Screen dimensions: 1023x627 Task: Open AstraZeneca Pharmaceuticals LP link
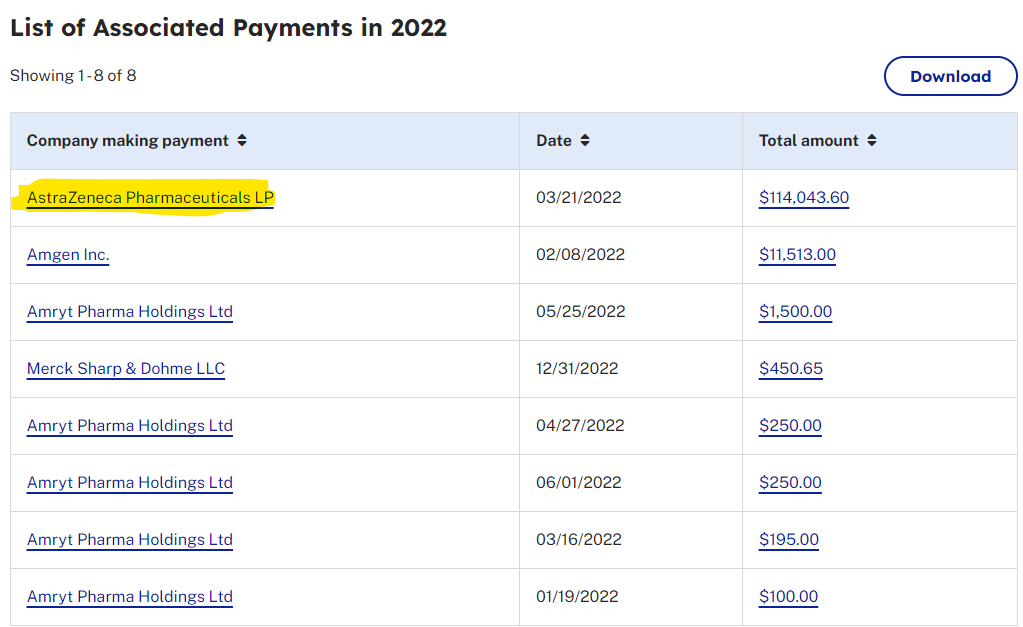[x=150, y=198]
